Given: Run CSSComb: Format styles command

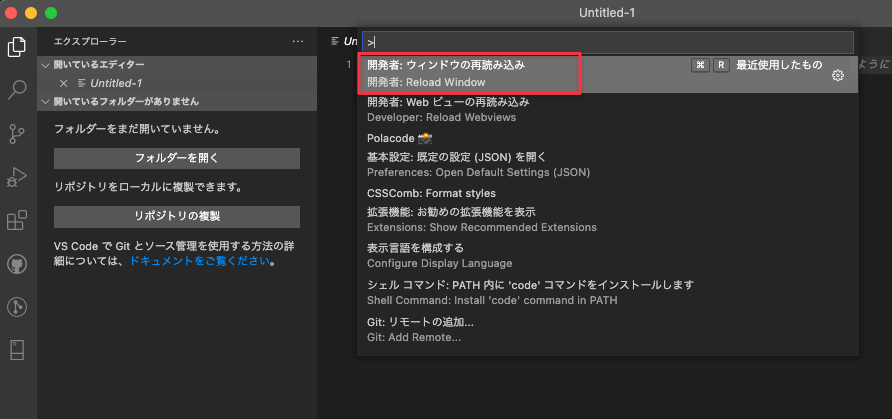Looking at the screenshot, I should (x=608, y=193).
